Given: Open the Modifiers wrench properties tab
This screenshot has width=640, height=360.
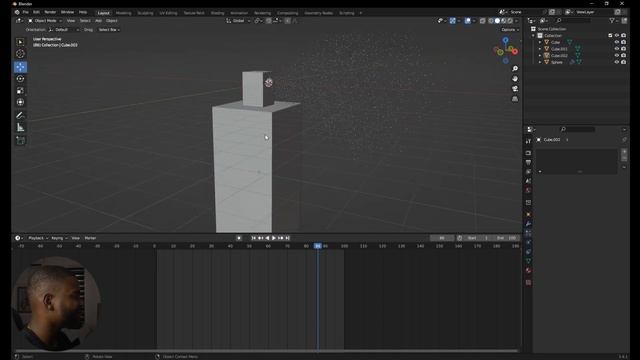Looking at the screenshot, I should [x=529, y=224].
